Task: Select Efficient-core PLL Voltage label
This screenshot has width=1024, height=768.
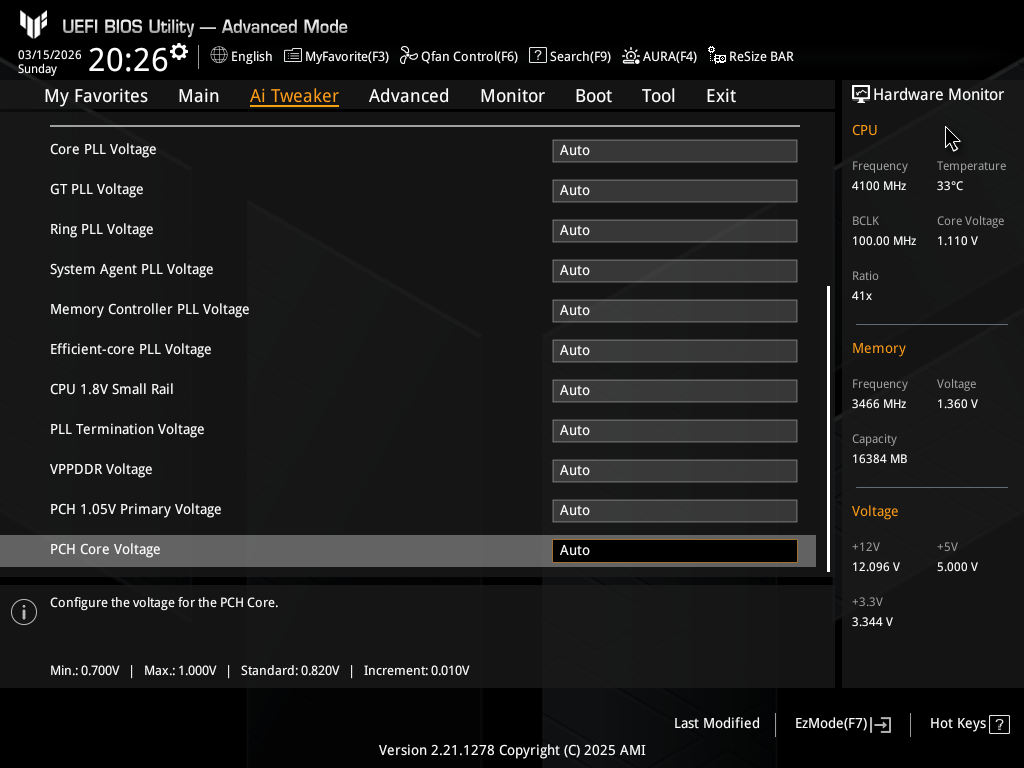Action: (131, 349)
